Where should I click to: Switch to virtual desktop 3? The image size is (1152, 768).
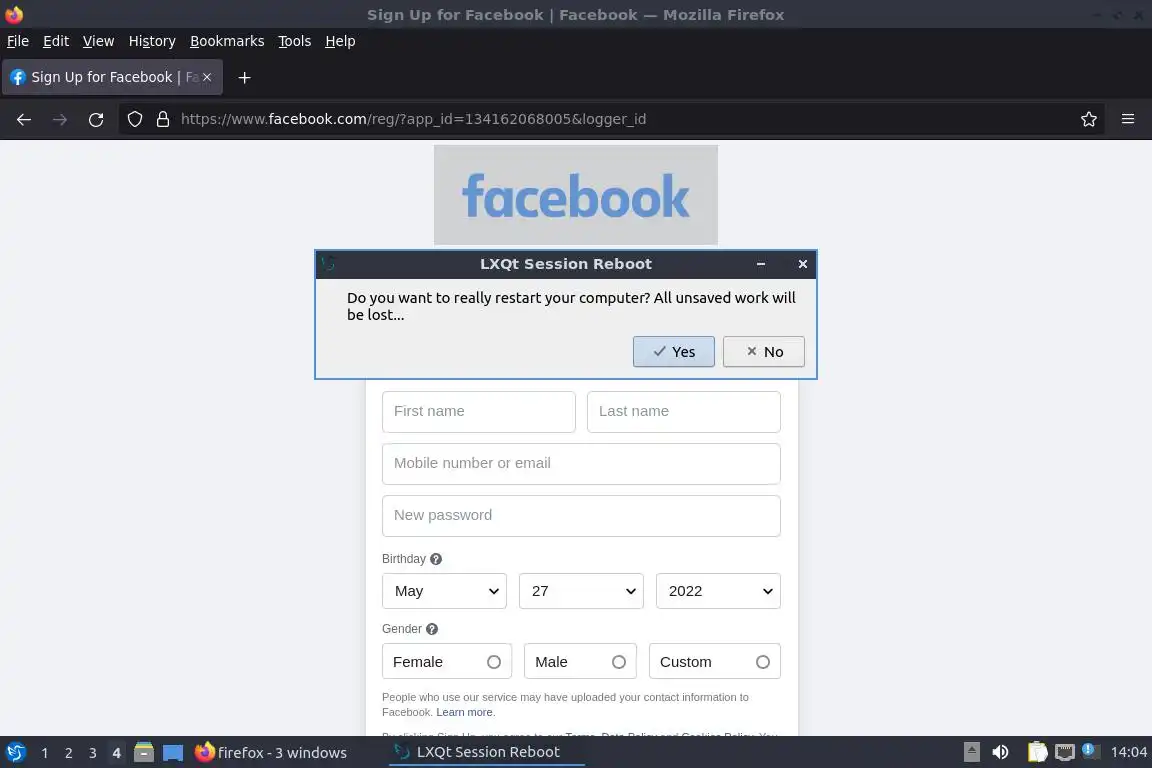(x=93, y=753)
